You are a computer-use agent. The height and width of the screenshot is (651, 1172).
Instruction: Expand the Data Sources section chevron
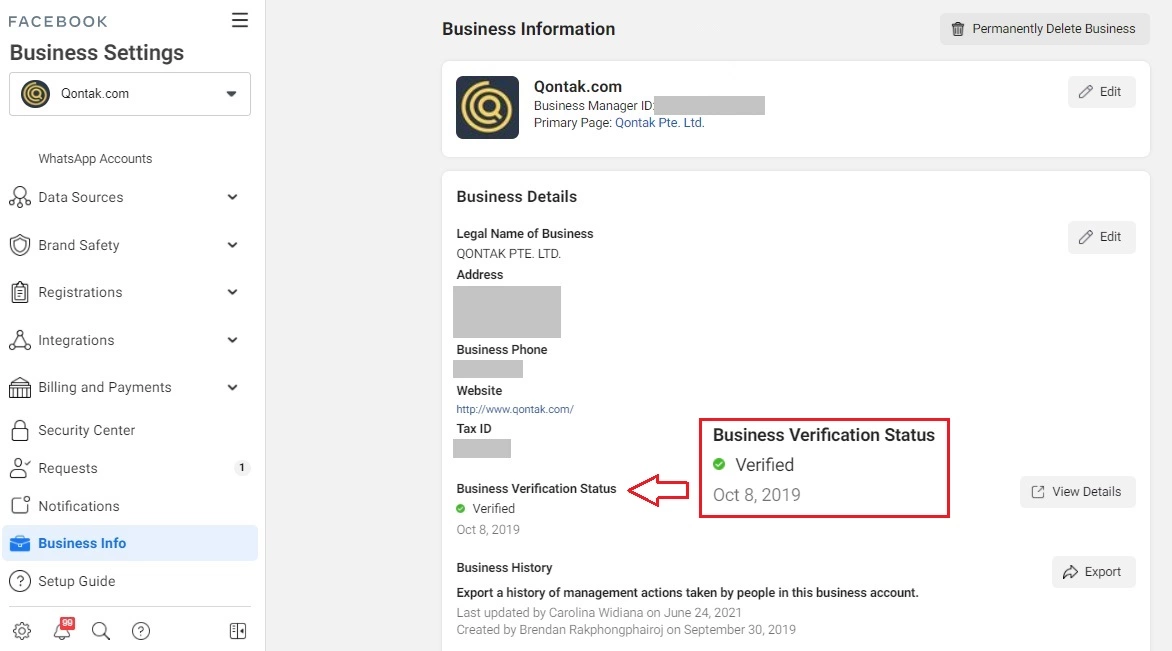[x=232, y=197]
